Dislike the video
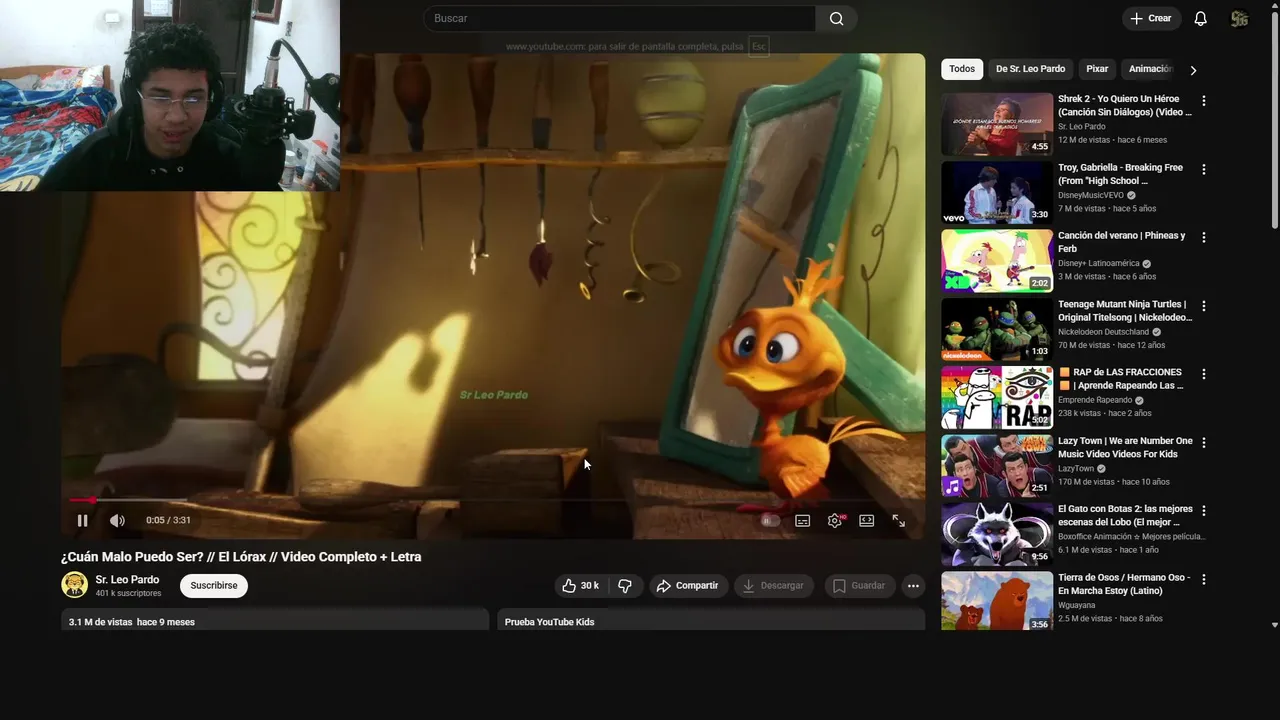Viewport: 1280px width, 720px height. [625, 586]
